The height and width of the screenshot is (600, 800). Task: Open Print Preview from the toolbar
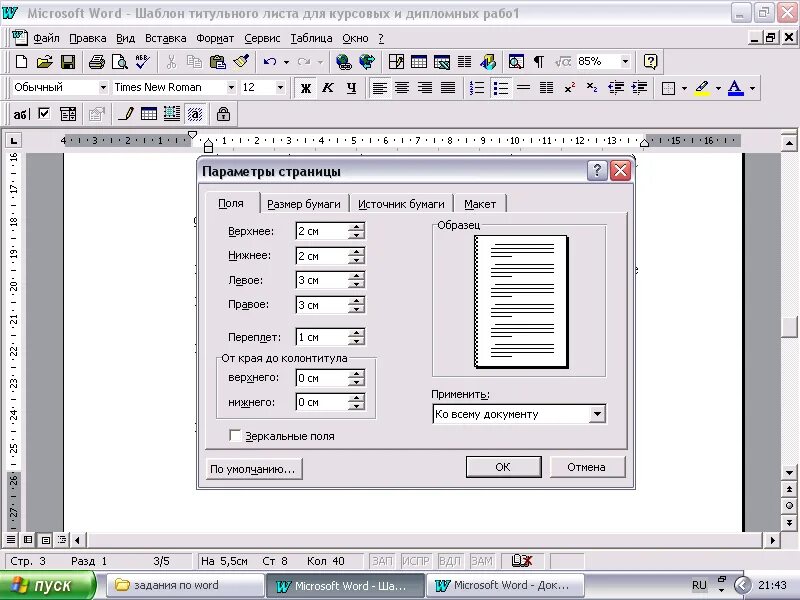pos(119,62)
